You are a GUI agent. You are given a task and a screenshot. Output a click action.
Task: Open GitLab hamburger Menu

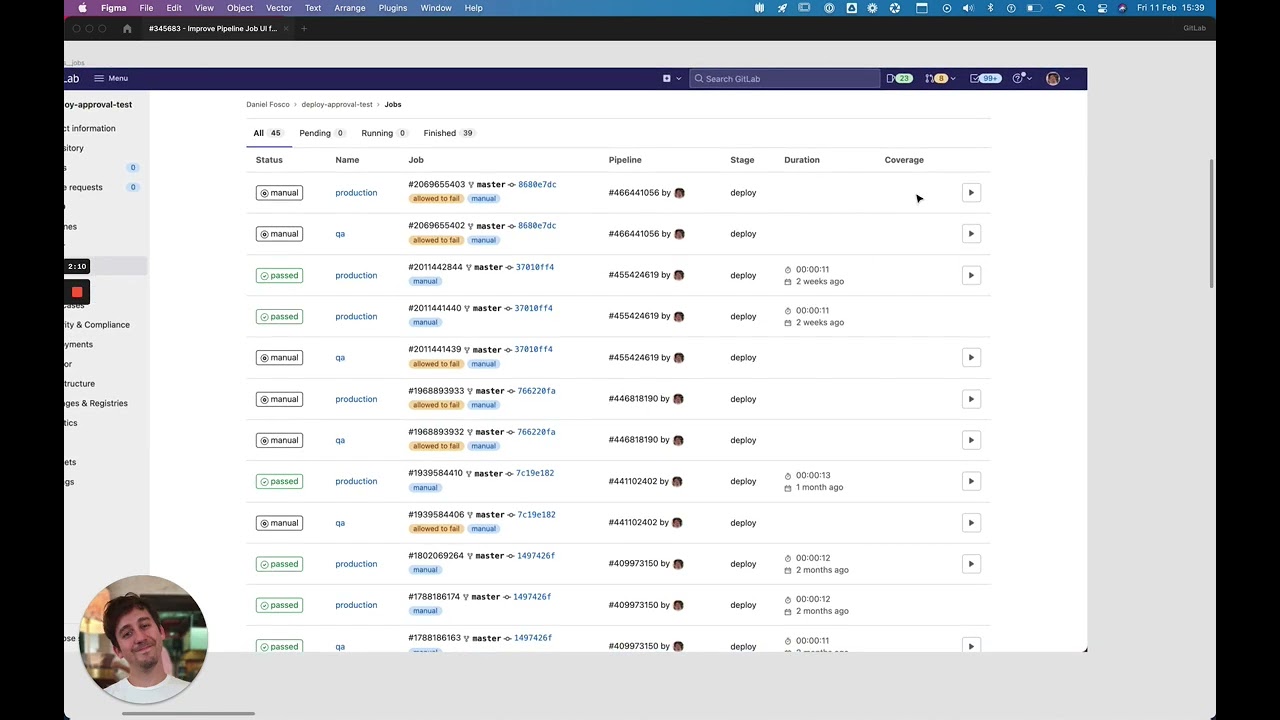[111, 78]
